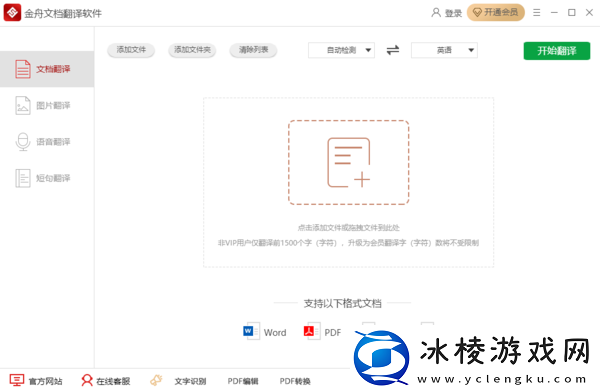Click the green 开始翻译 button
The width and height of the screenshot is (600, 391).
click(557, 51)
